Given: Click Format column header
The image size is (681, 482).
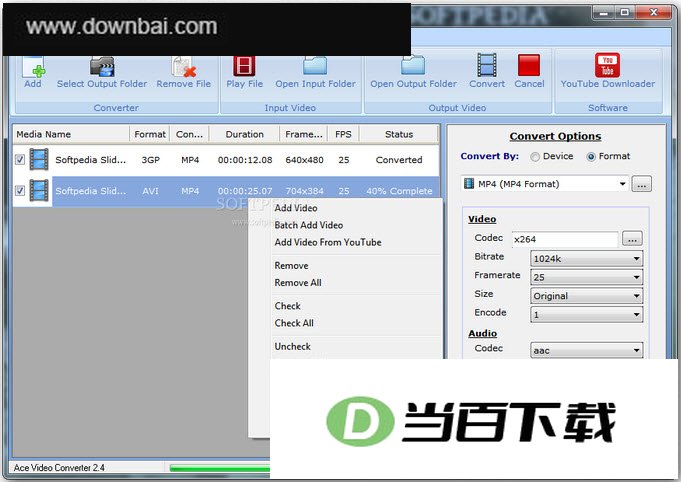Looking at the screenshot, I should (x=150, y=134).
